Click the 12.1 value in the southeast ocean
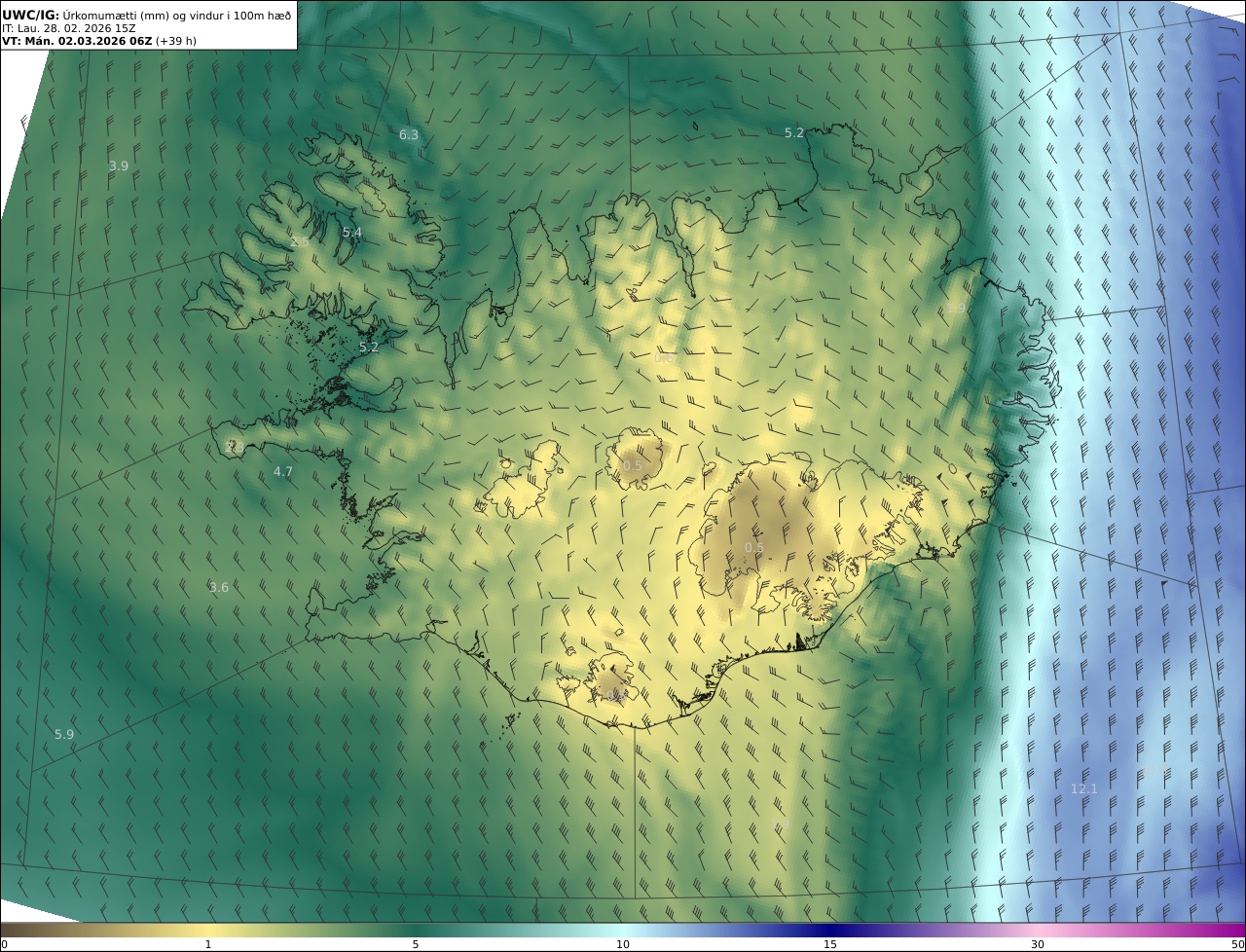The image size is (1246, 952). click(x=1083, y=788)
